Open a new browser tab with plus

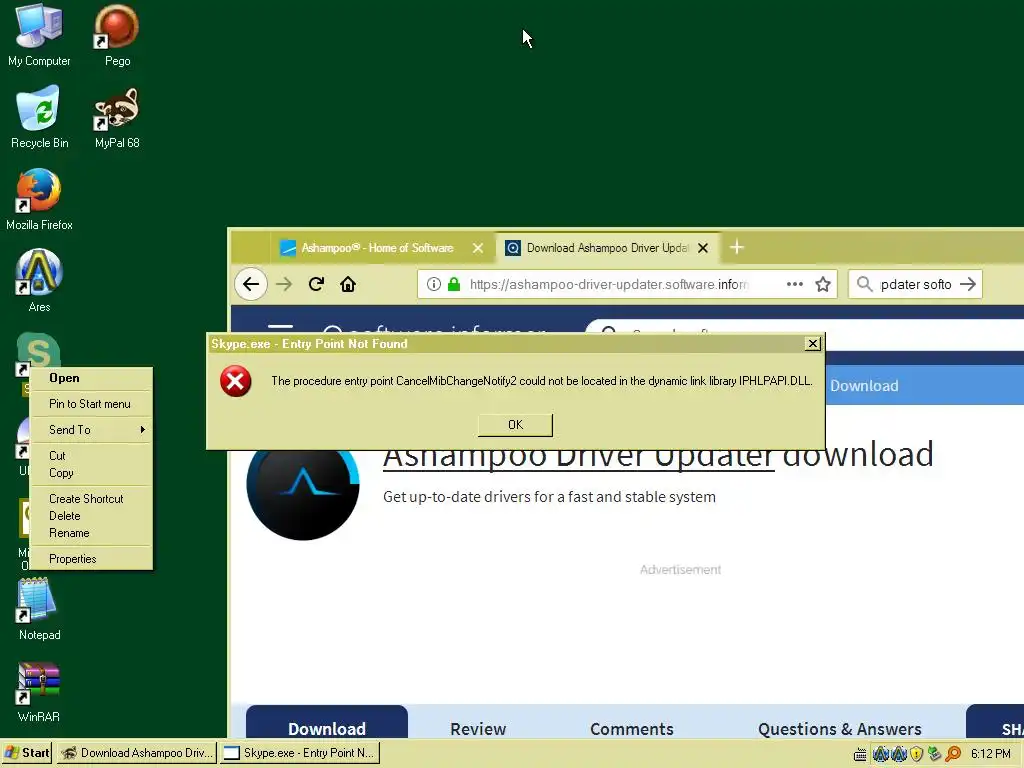(x=737, y=247)
